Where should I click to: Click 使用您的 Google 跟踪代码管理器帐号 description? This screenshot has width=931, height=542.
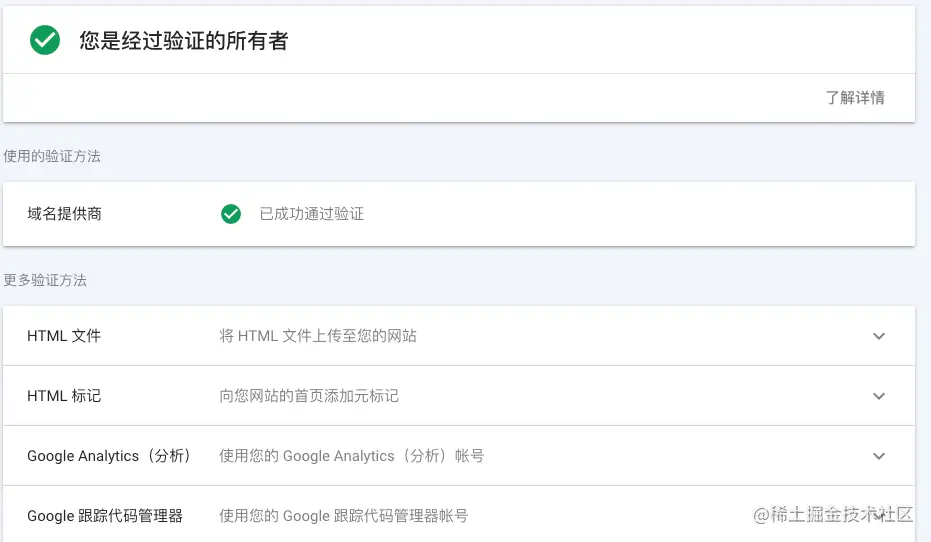point(344,516)
